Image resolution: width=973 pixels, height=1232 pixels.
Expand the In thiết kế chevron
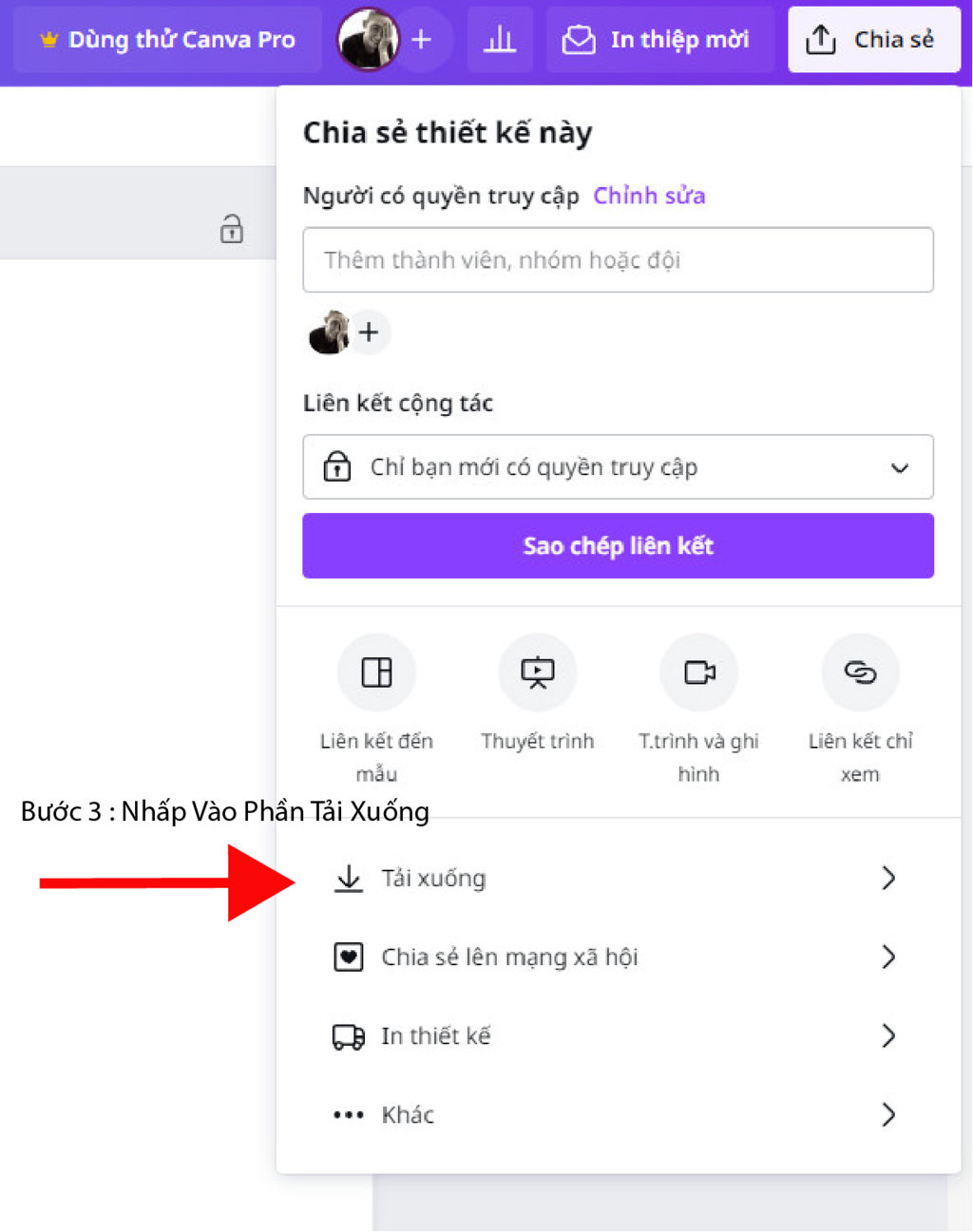click(888, 1035)
